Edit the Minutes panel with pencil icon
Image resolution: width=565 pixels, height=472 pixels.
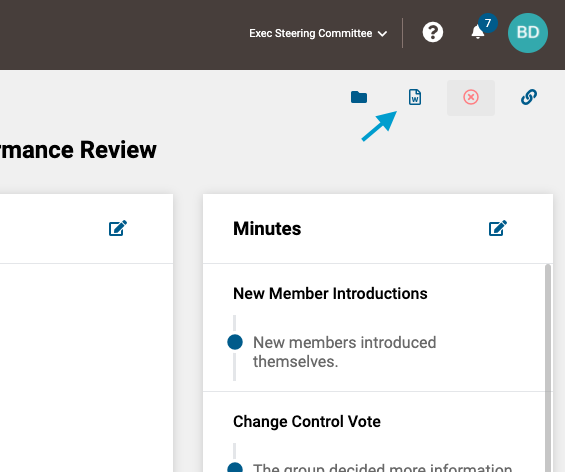click(x=498, y=228)
